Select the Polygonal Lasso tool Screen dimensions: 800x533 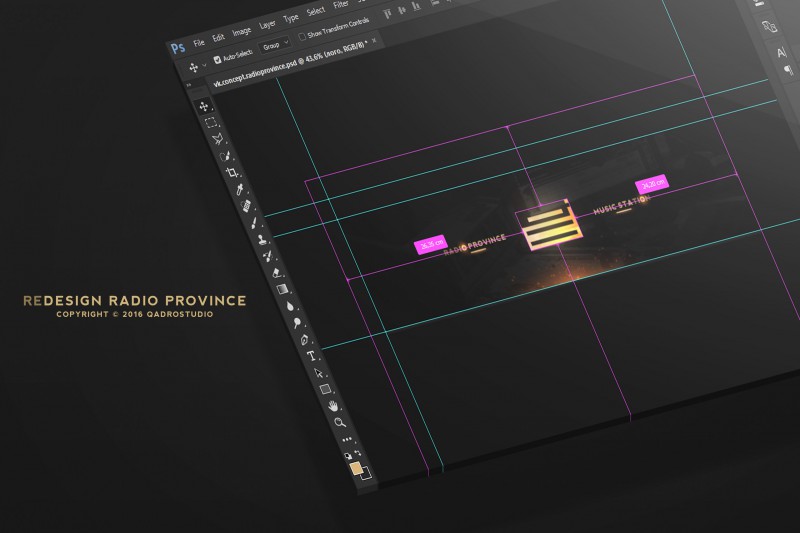pyautogui.click(x=218, y=139)
